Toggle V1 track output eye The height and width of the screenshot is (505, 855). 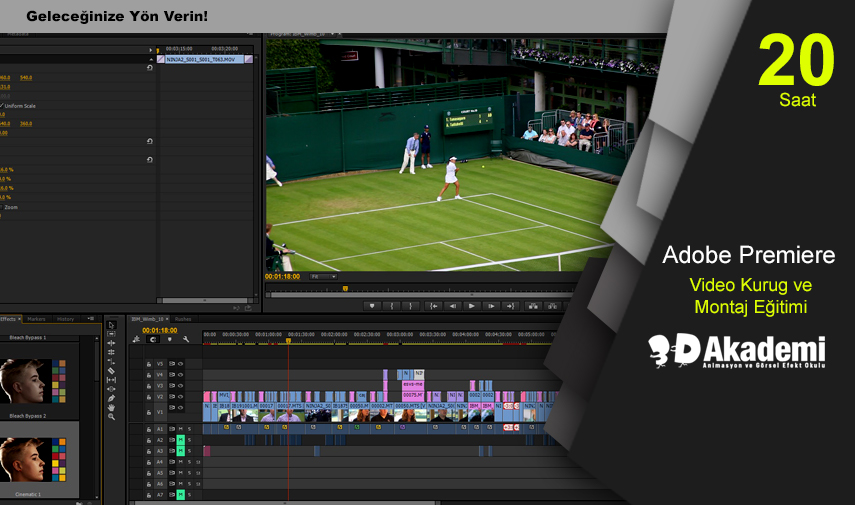[180, 407]
